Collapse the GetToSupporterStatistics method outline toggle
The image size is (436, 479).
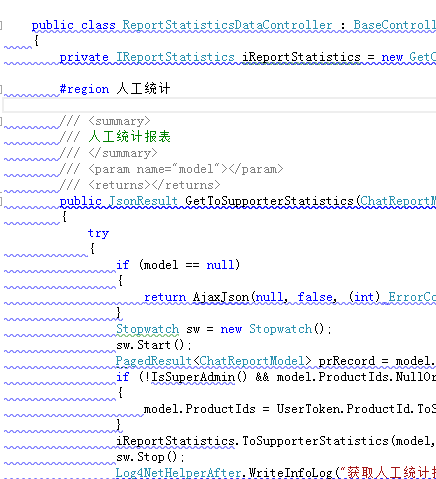(1, 201)
